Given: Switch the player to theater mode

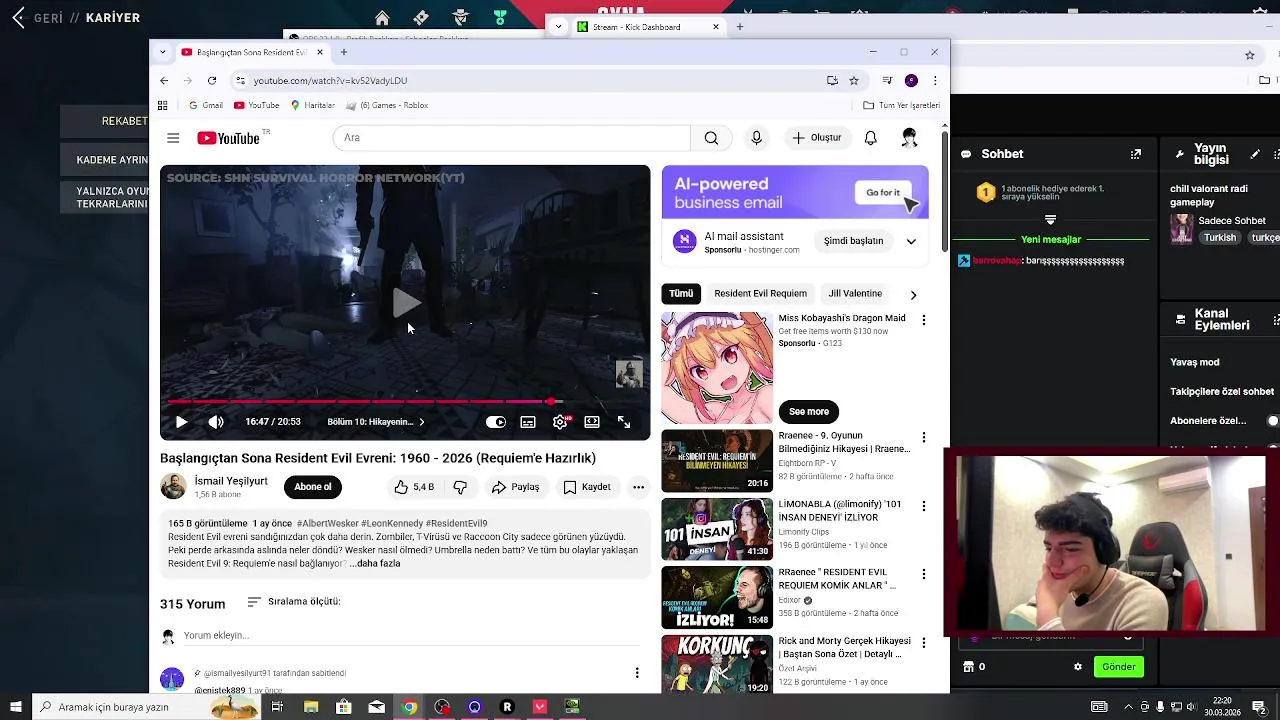Looking at the screenshot, I should 592,422.
